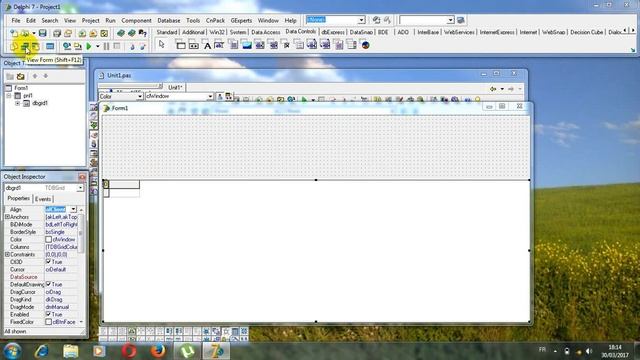The height and width of the screenshot is (360, 640).
Task: Click the Save floppy disk icon
Action: [42, 33]
